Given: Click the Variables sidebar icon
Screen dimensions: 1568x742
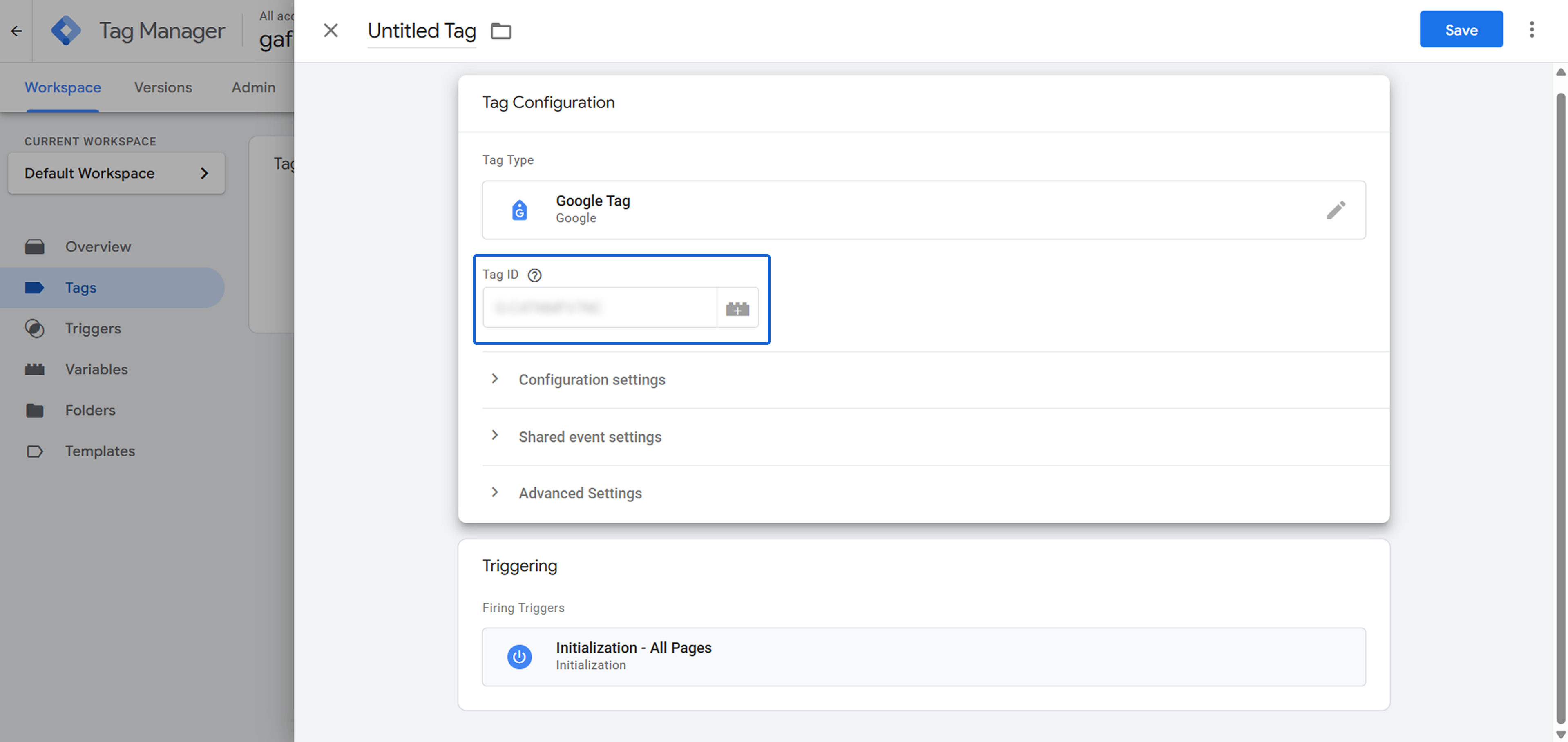Looking at the screenshot, I should (35, 369).
